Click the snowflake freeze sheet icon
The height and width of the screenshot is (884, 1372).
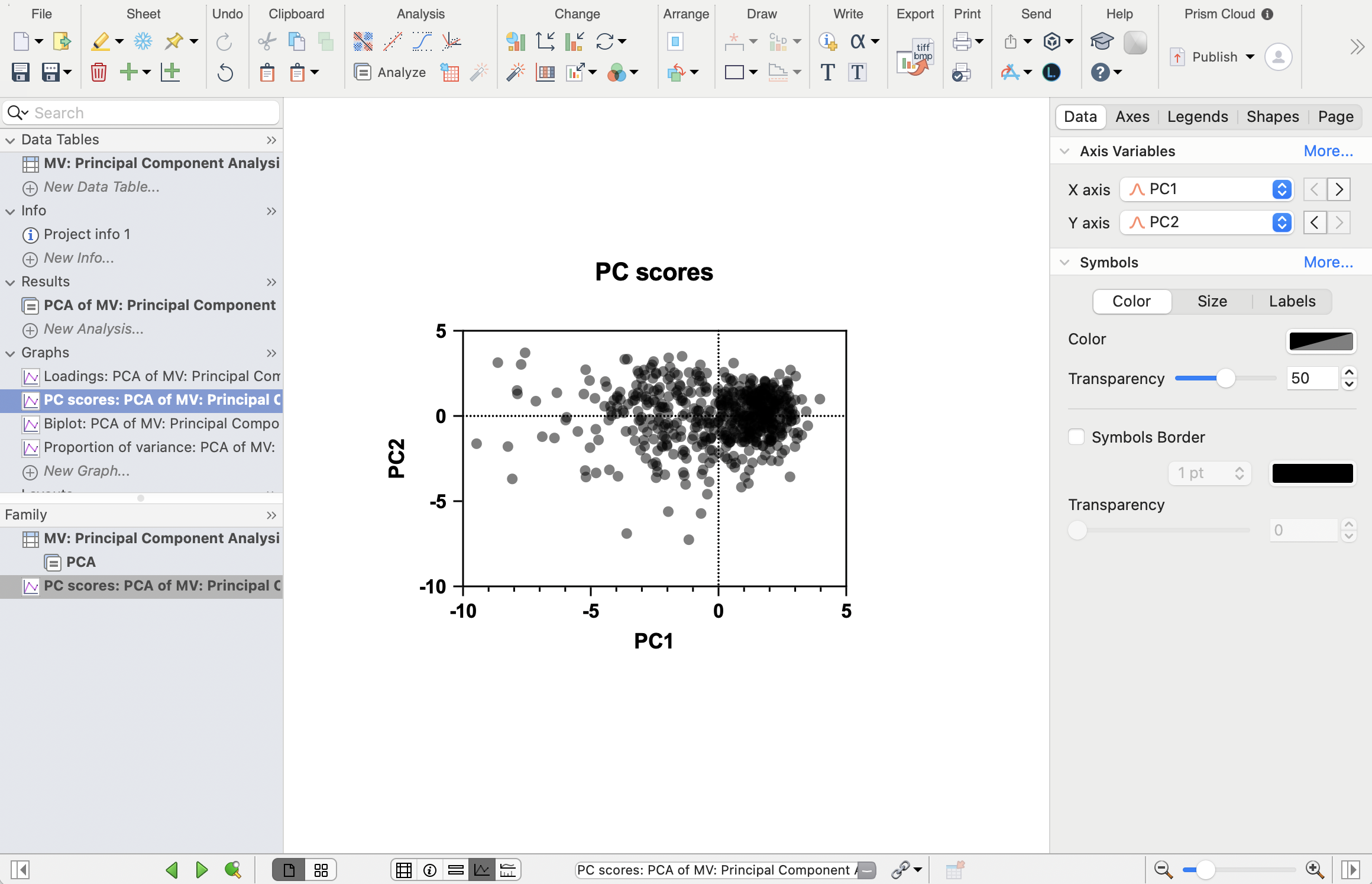(x=143, y=41)
